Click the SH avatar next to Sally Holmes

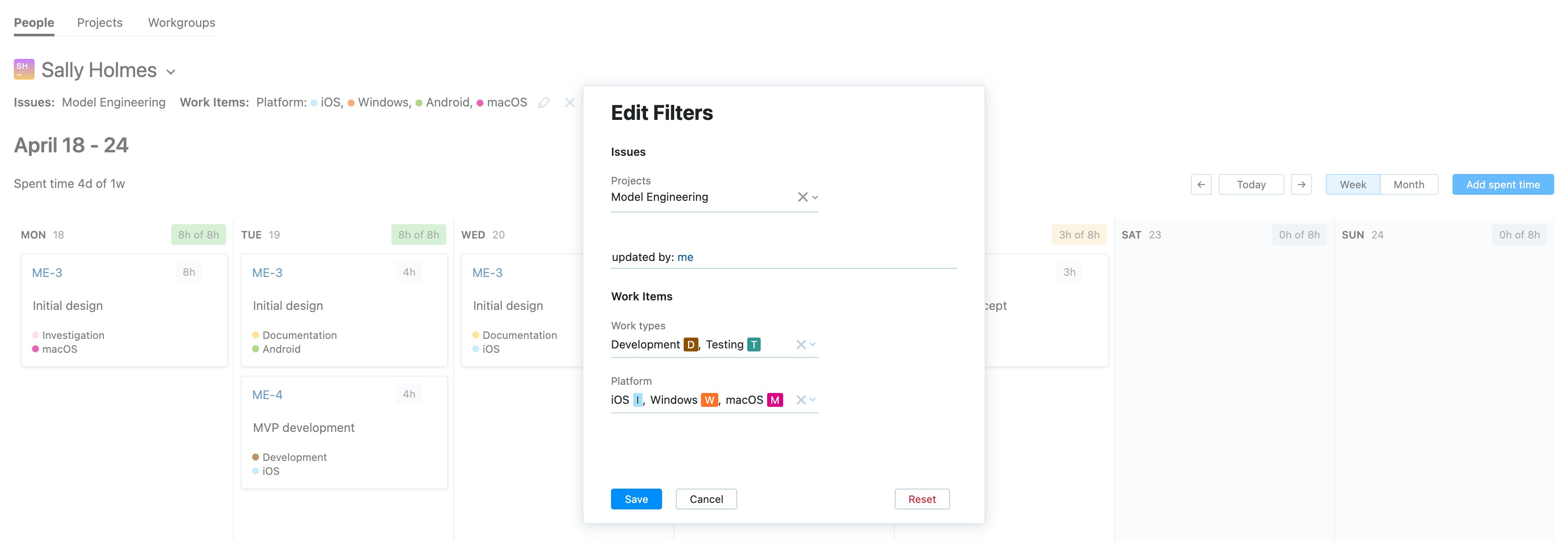point(23,69)
